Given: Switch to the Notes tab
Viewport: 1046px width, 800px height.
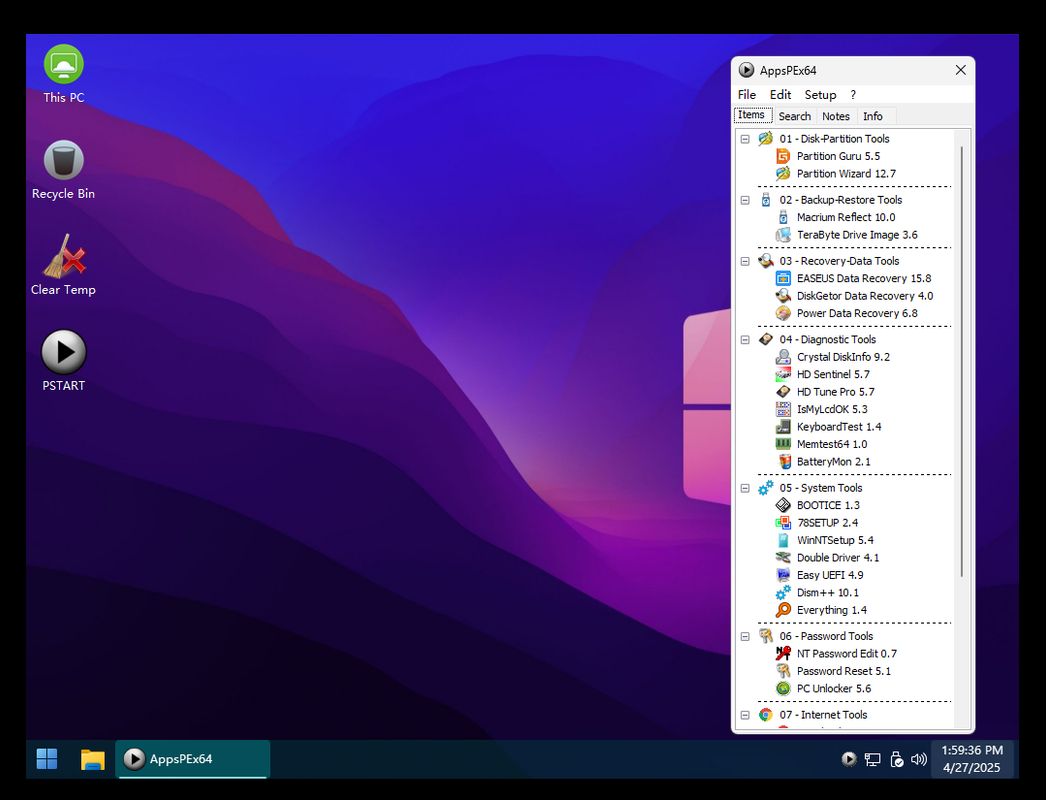Looking at the screenshot, I should [836, 116].
